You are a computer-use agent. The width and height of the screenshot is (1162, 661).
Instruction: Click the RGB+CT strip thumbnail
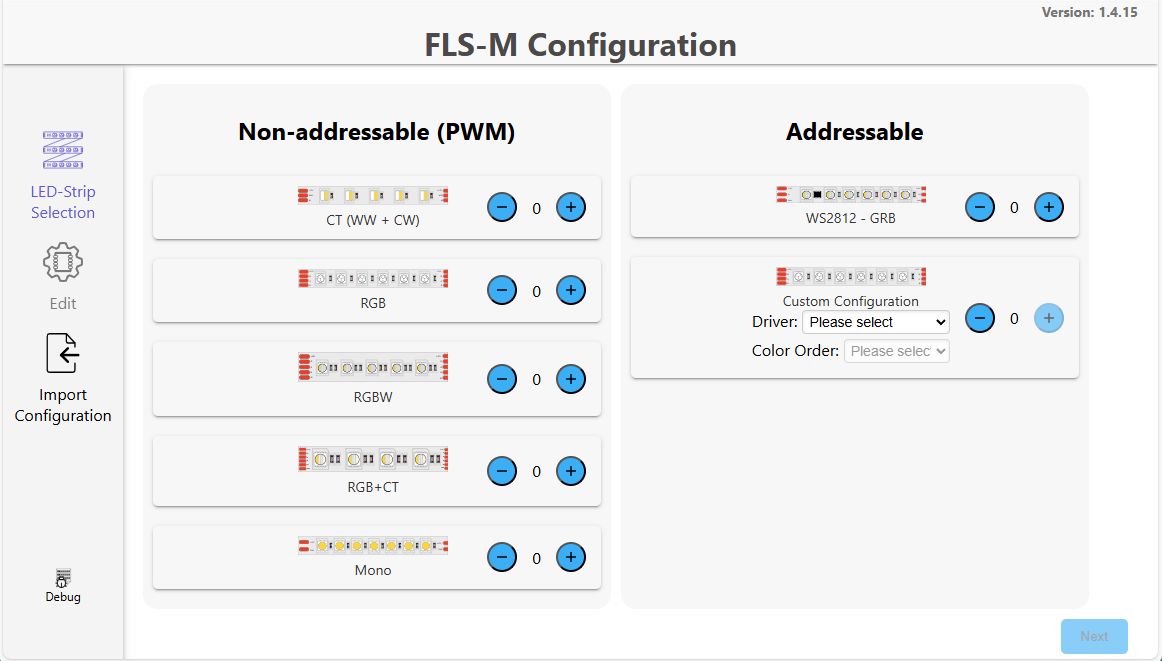[x=372, y=458]
